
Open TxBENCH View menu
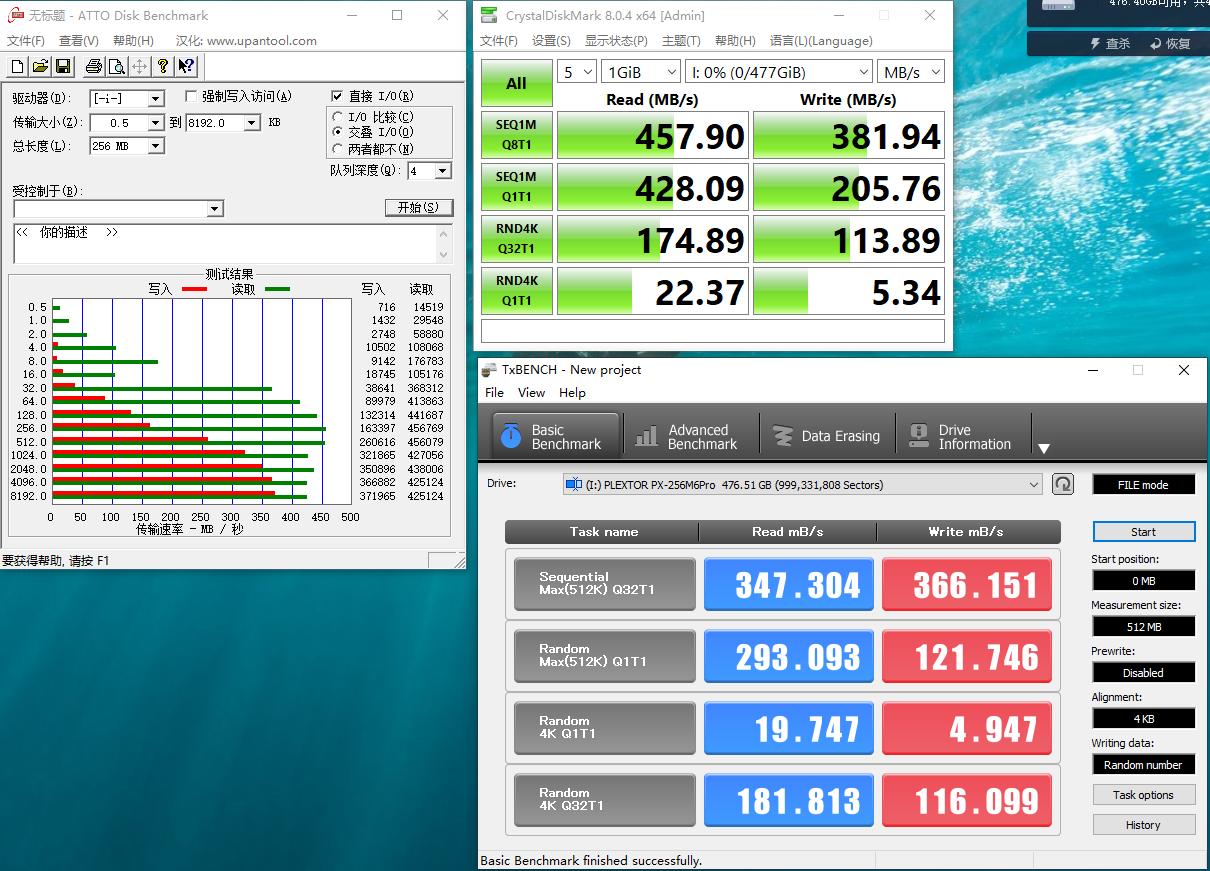pos(531,393)
